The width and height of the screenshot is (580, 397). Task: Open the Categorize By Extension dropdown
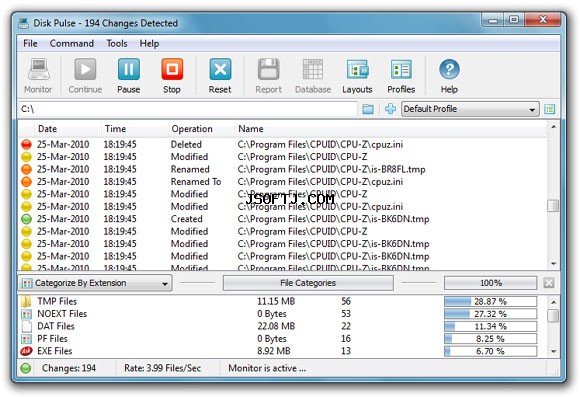click(95, 283)
